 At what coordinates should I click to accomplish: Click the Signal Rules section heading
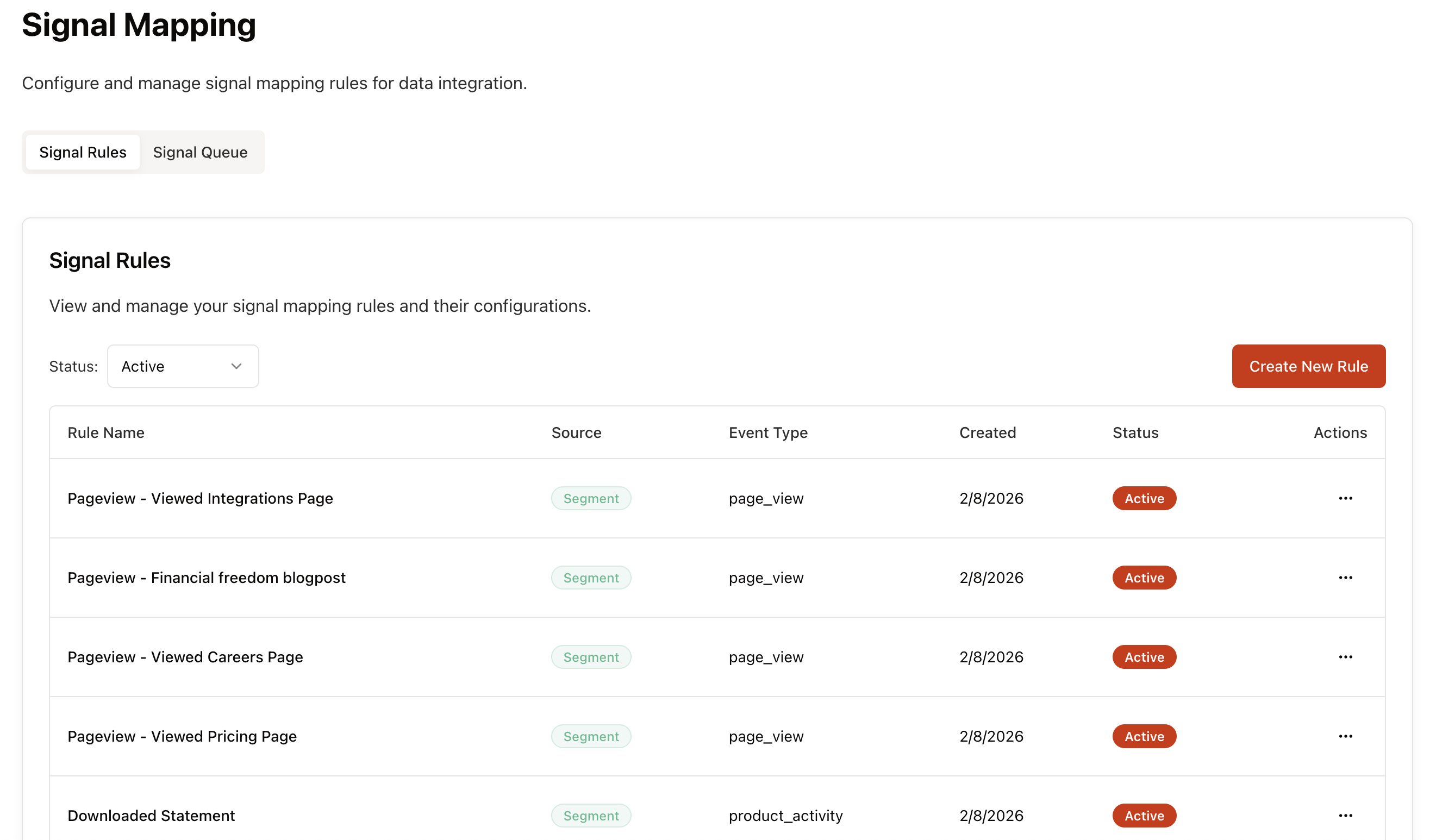pos(110,260)
